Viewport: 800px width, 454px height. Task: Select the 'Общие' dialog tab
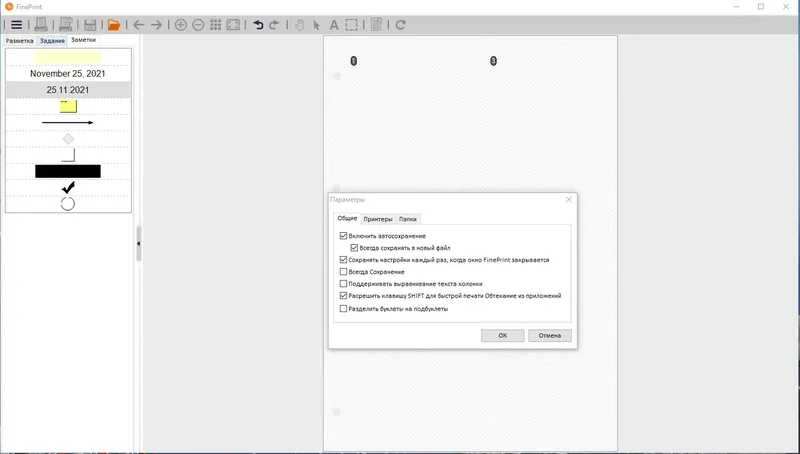[347, 218]
